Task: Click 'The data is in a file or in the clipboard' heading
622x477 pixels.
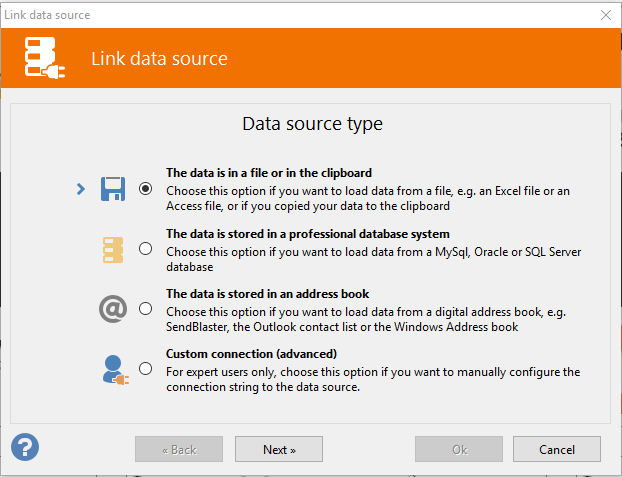Action: click(x=269, y=173)
